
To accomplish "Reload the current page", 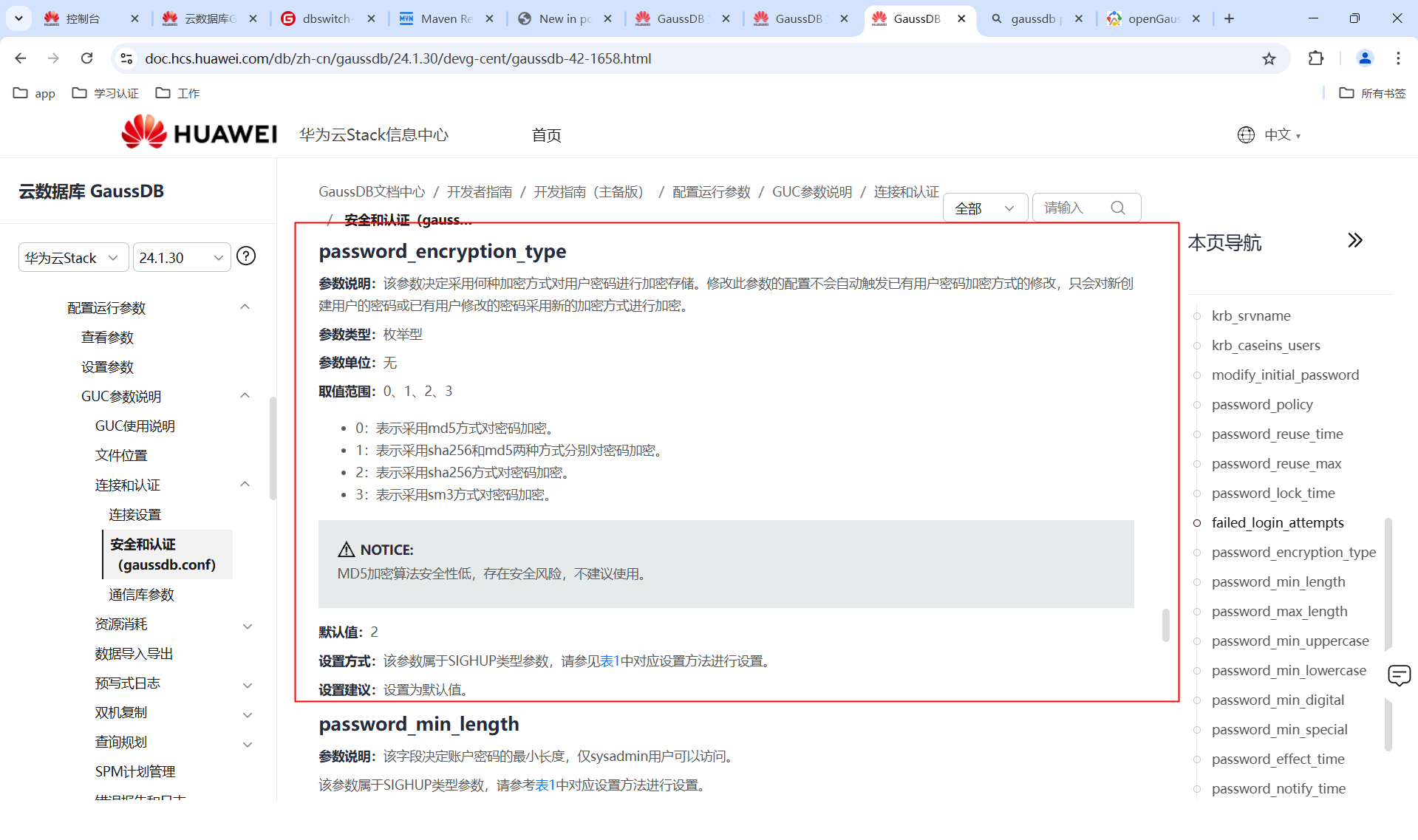I will [x=87, y=58].
